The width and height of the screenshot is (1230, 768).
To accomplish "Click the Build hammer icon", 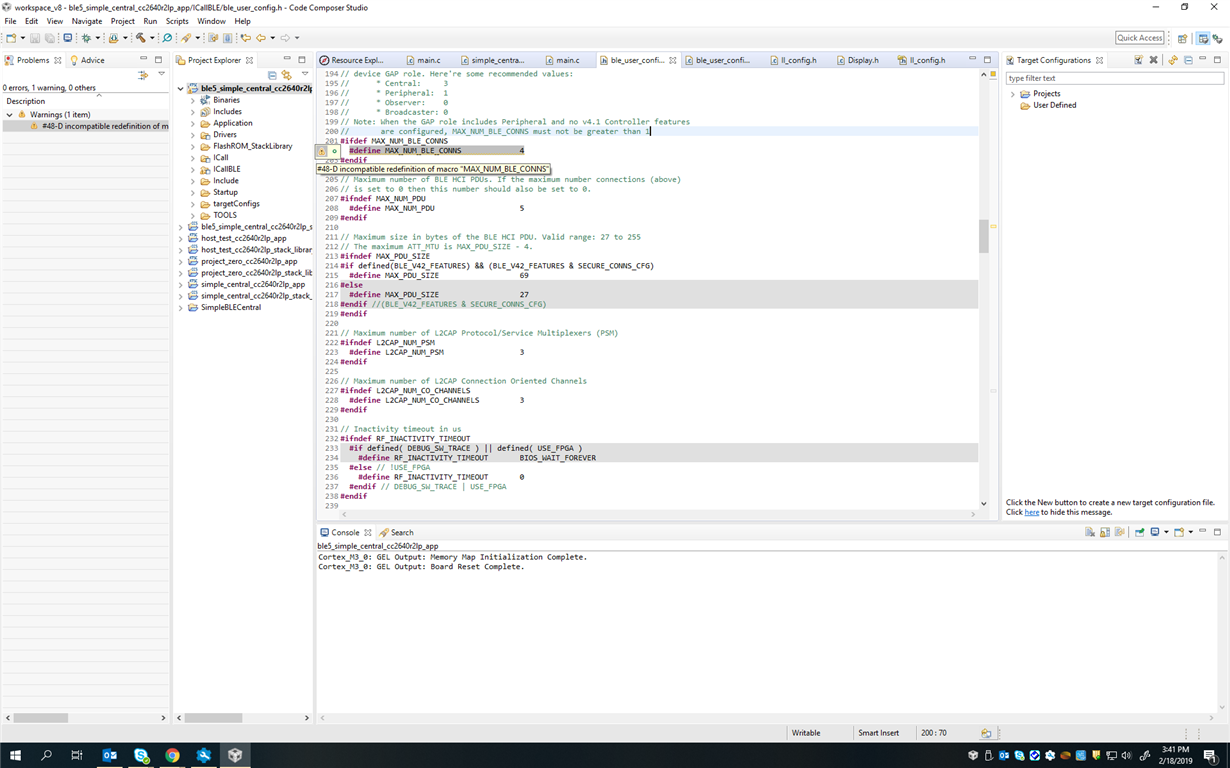I will [x=140, y=38].
